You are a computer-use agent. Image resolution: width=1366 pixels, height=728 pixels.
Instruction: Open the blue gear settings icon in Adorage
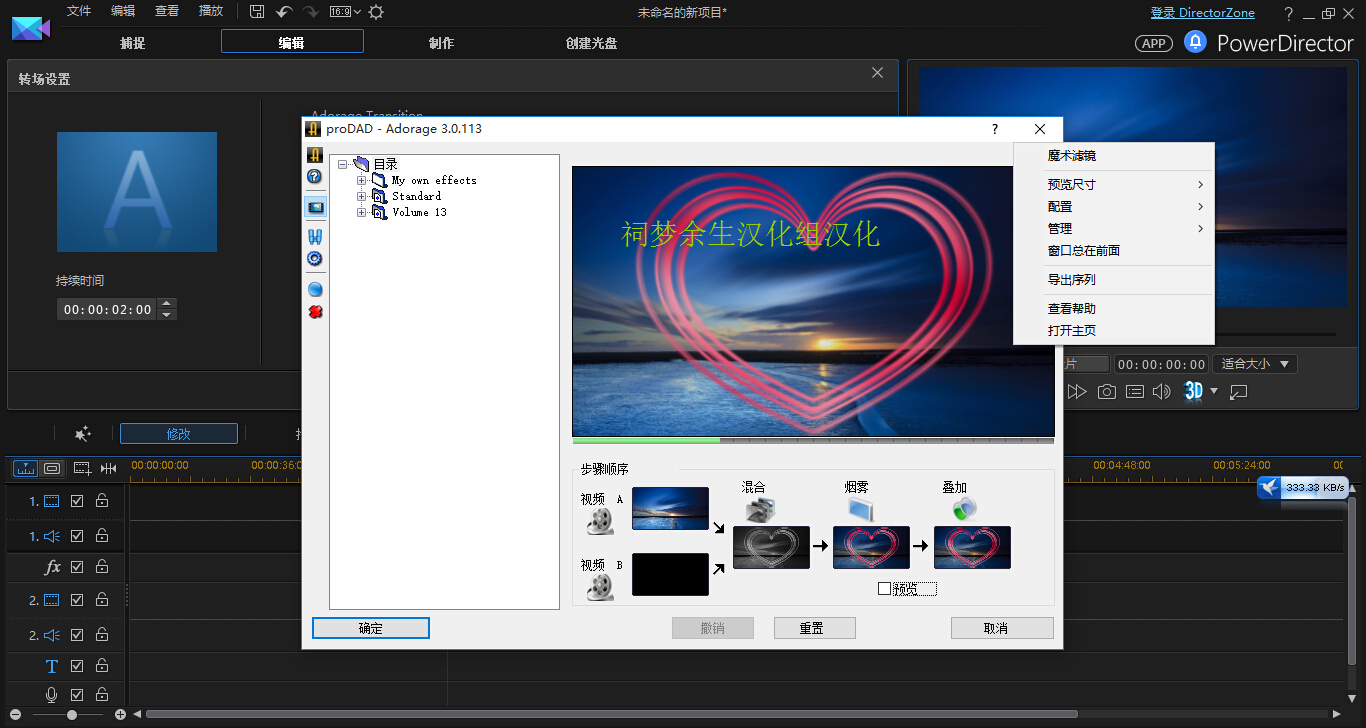click(x=314, y=258)
